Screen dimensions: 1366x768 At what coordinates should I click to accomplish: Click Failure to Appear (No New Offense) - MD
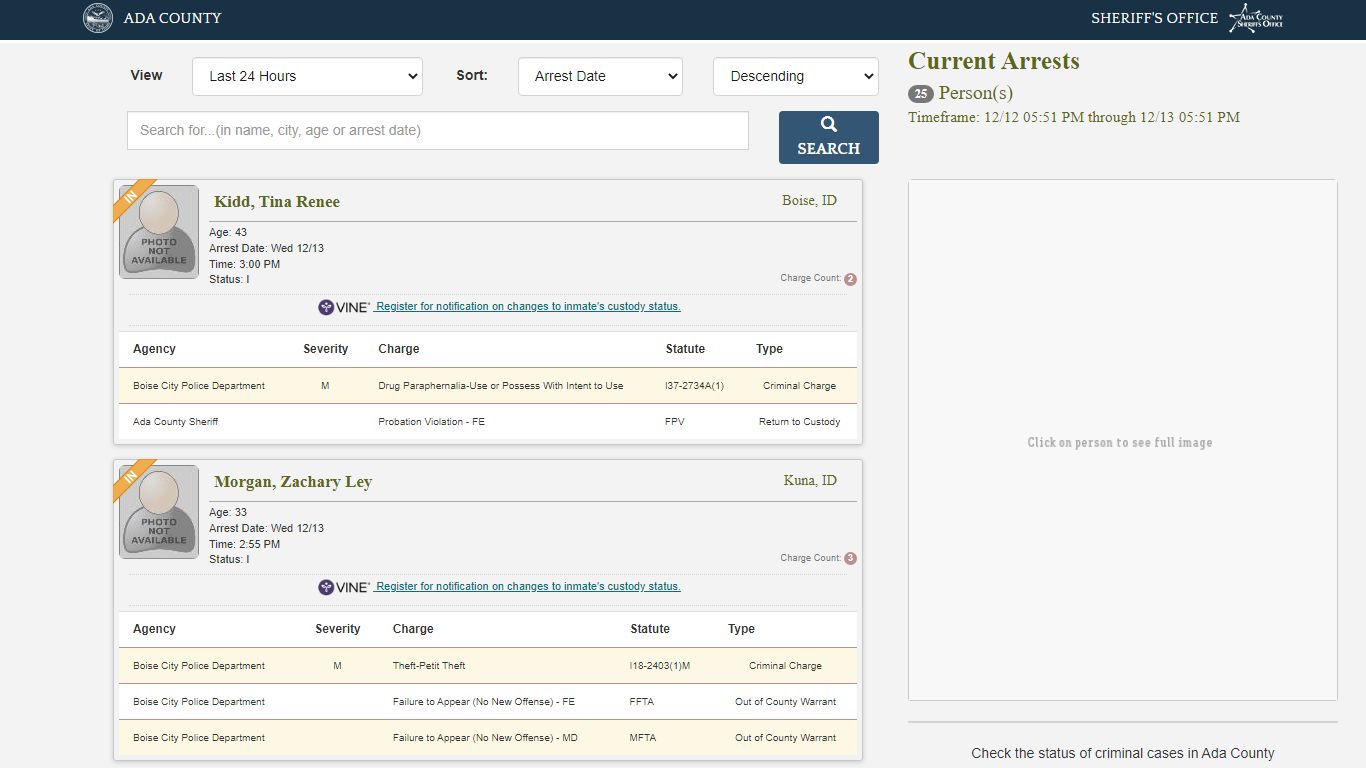(485, 738)
